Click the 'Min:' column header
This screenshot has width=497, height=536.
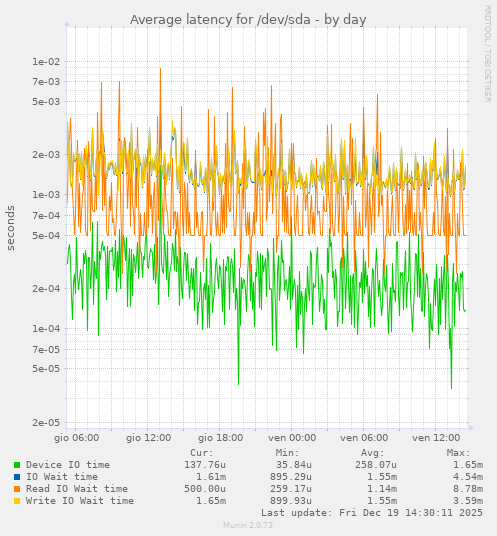pyautogui.click(x=287, y=453)
